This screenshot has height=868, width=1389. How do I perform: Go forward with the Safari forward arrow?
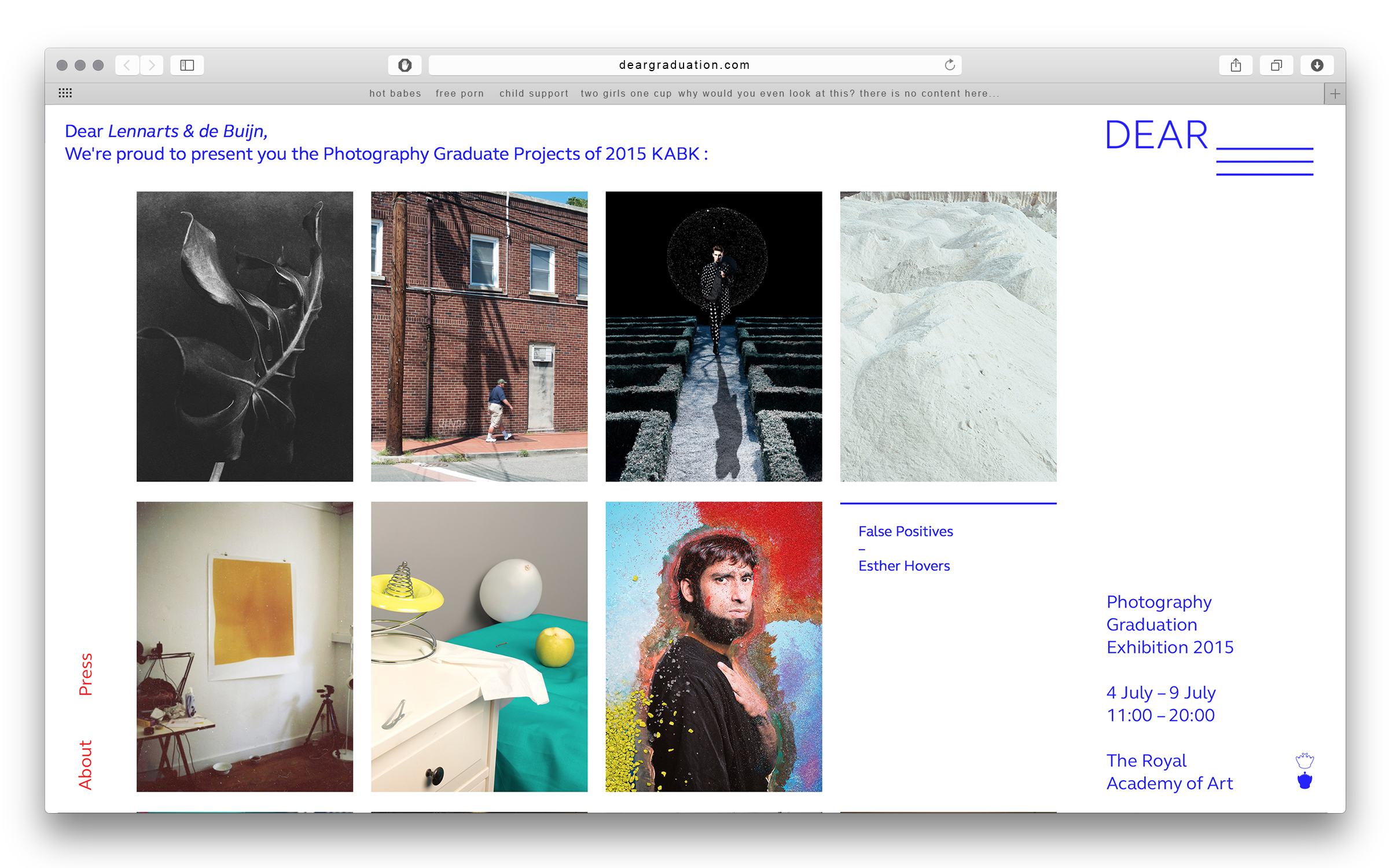tap(152, 65)
